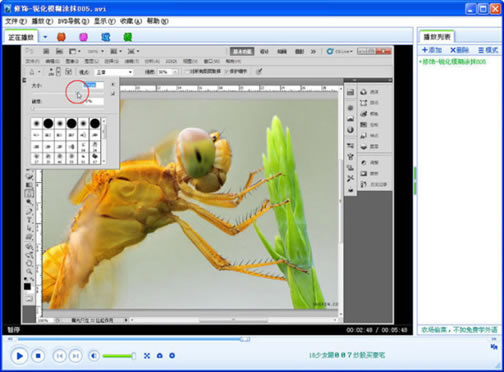Open the 文件 menu
This screenshot has width=504, height=372.
click(x=15, y=21)
